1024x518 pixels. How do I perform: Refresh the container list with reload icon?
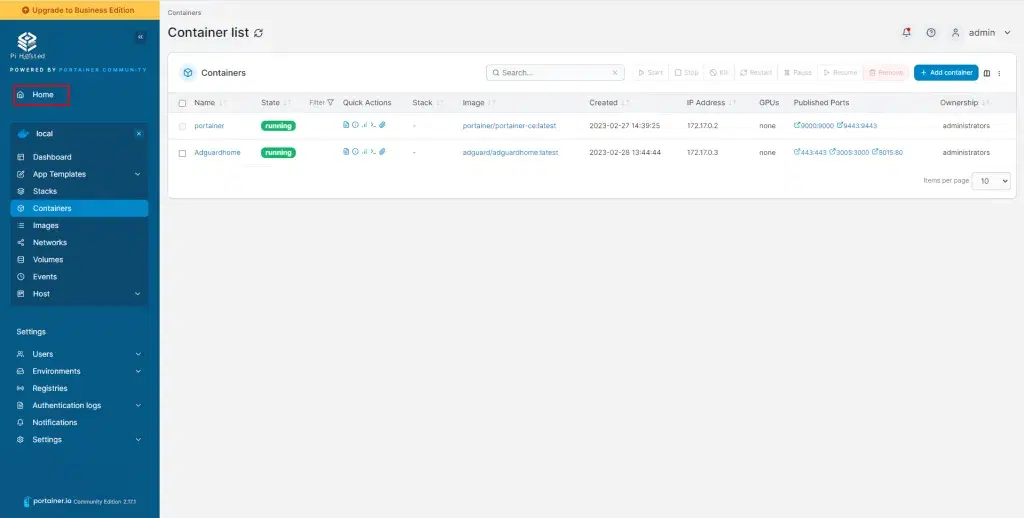click(x=259, y=33)
